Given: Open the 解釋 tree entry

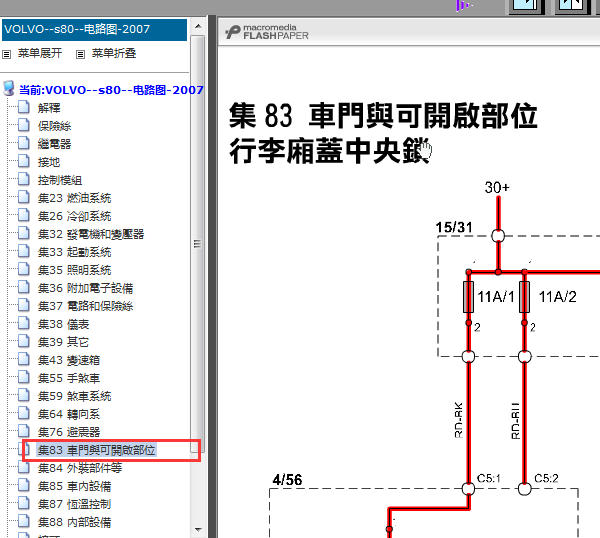Looking at the screenshot, I should click(x=49, y=108).
